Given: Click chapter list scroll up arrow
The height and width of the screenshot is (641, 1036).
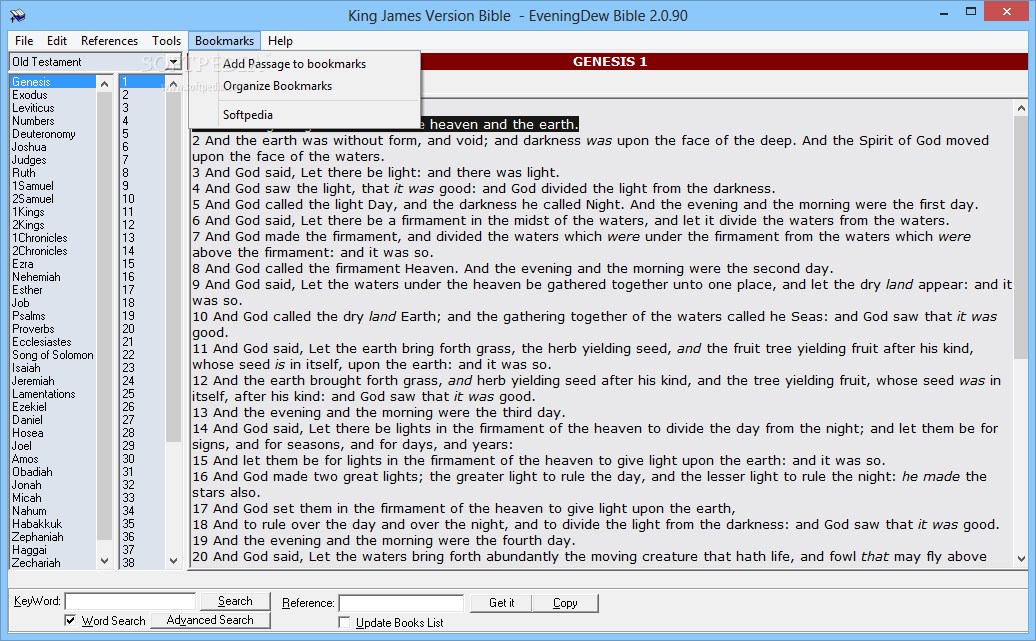Looking at the screenshot, I should pos(173,83).
